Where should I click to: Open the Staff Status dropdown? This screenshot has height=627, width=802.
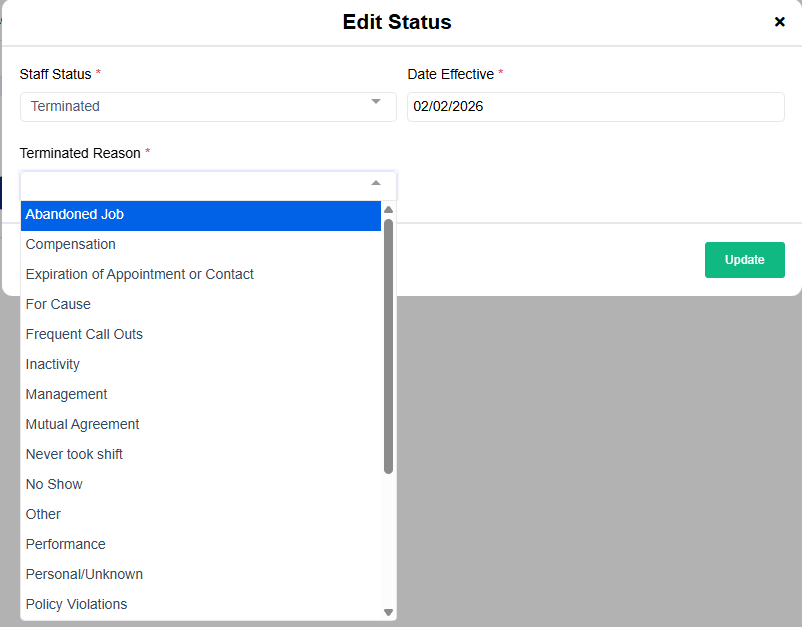[x=208, y=106]
